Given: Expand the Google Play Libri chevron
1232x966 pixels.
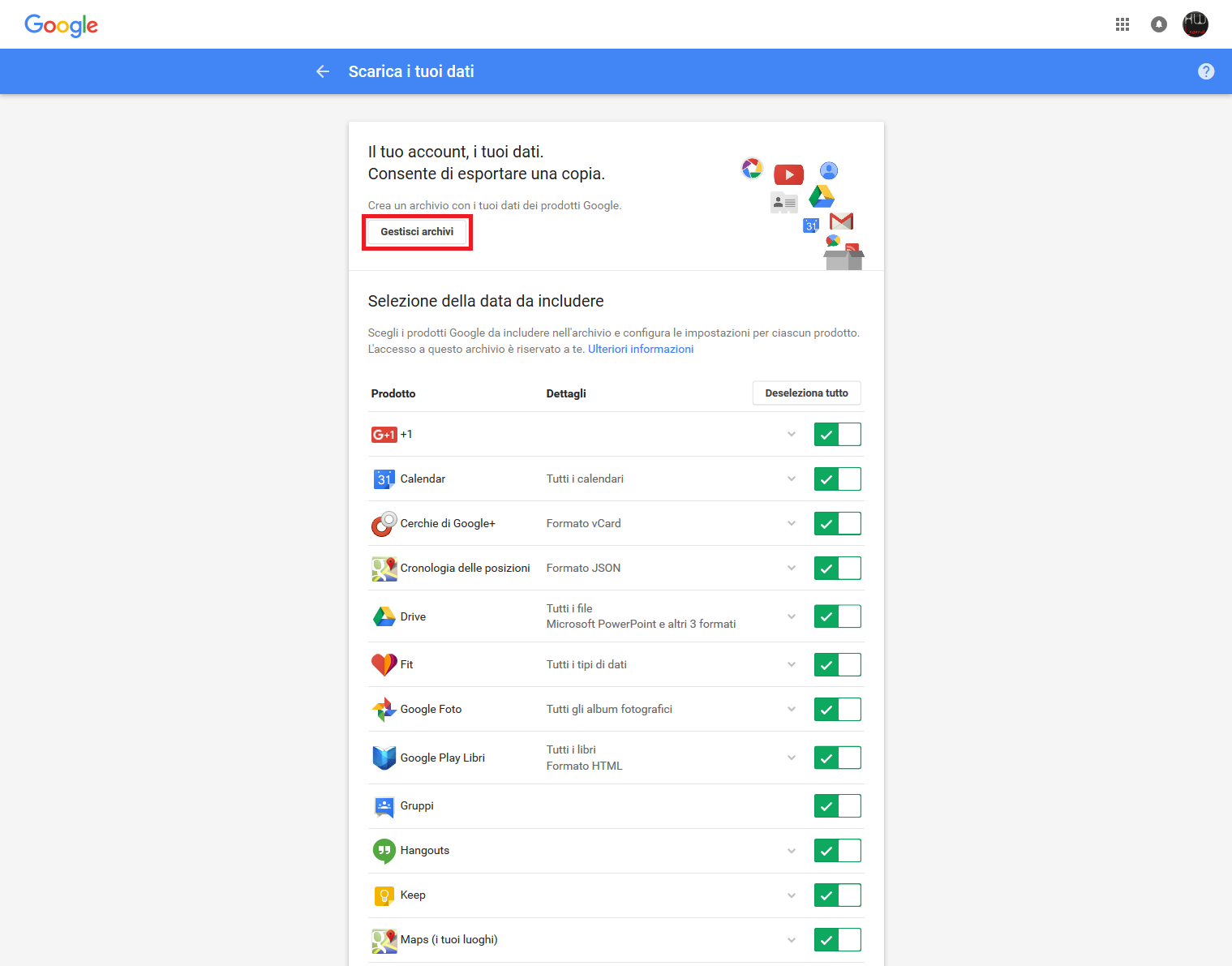Looking at the screenshot, I should click(792, 758).
